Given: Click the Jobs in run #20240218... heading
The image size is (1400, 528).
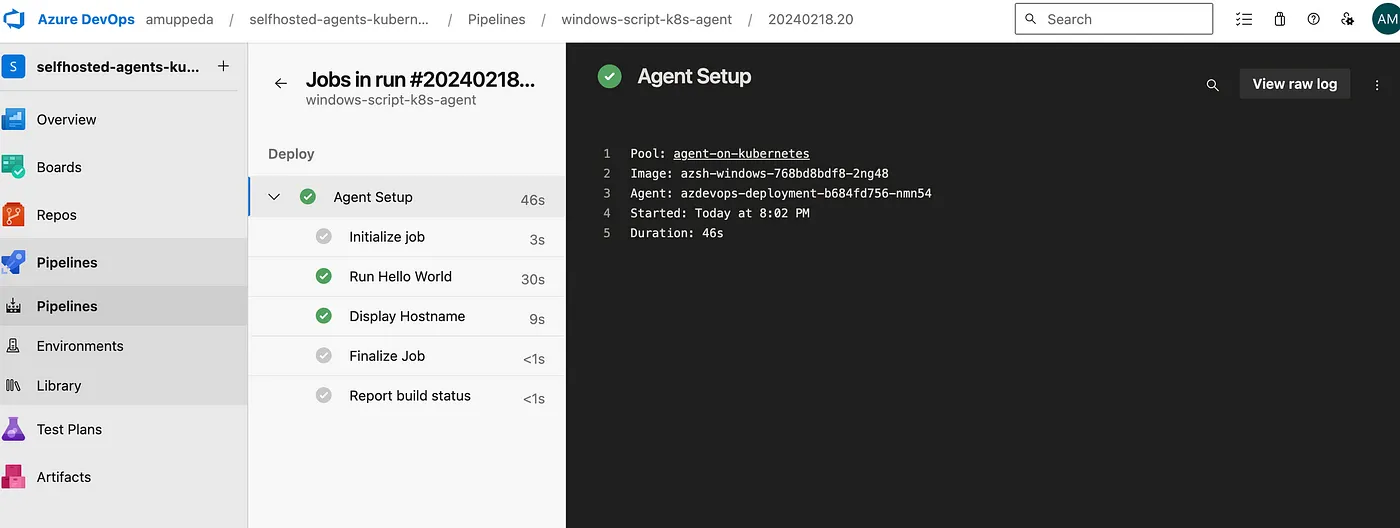Looking at the screenshot, I should [x=420, y=79].
